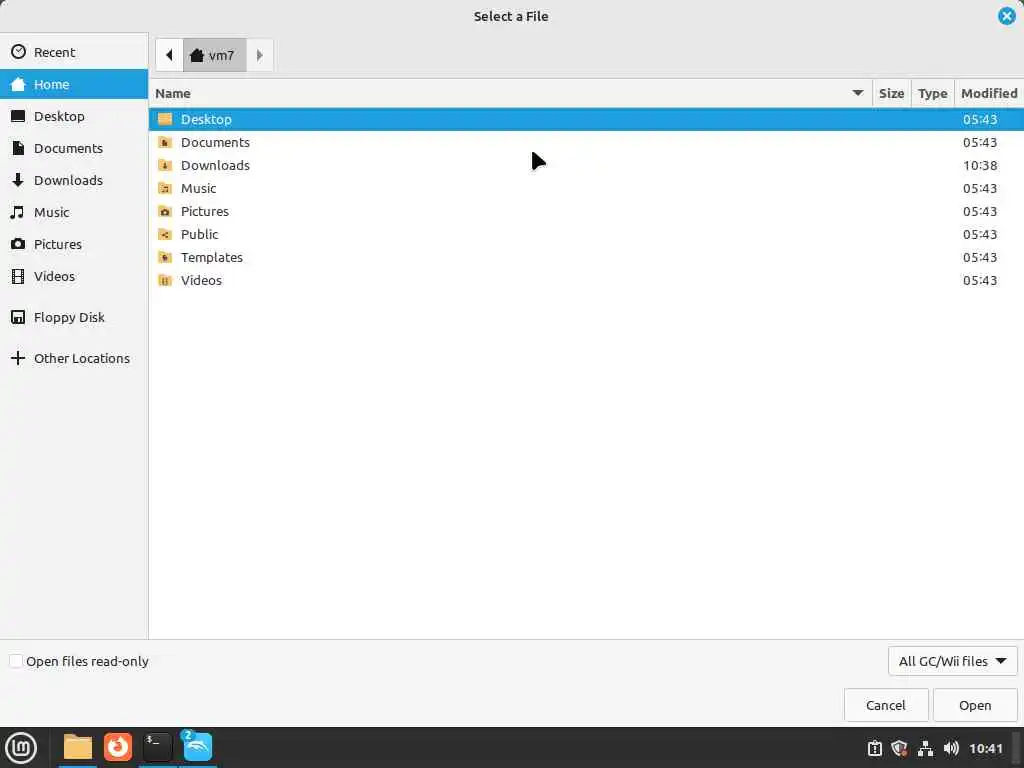This screenshot has height=768, width=1024.
Task: Click the back path arrow button
Action: coord(169,56)
